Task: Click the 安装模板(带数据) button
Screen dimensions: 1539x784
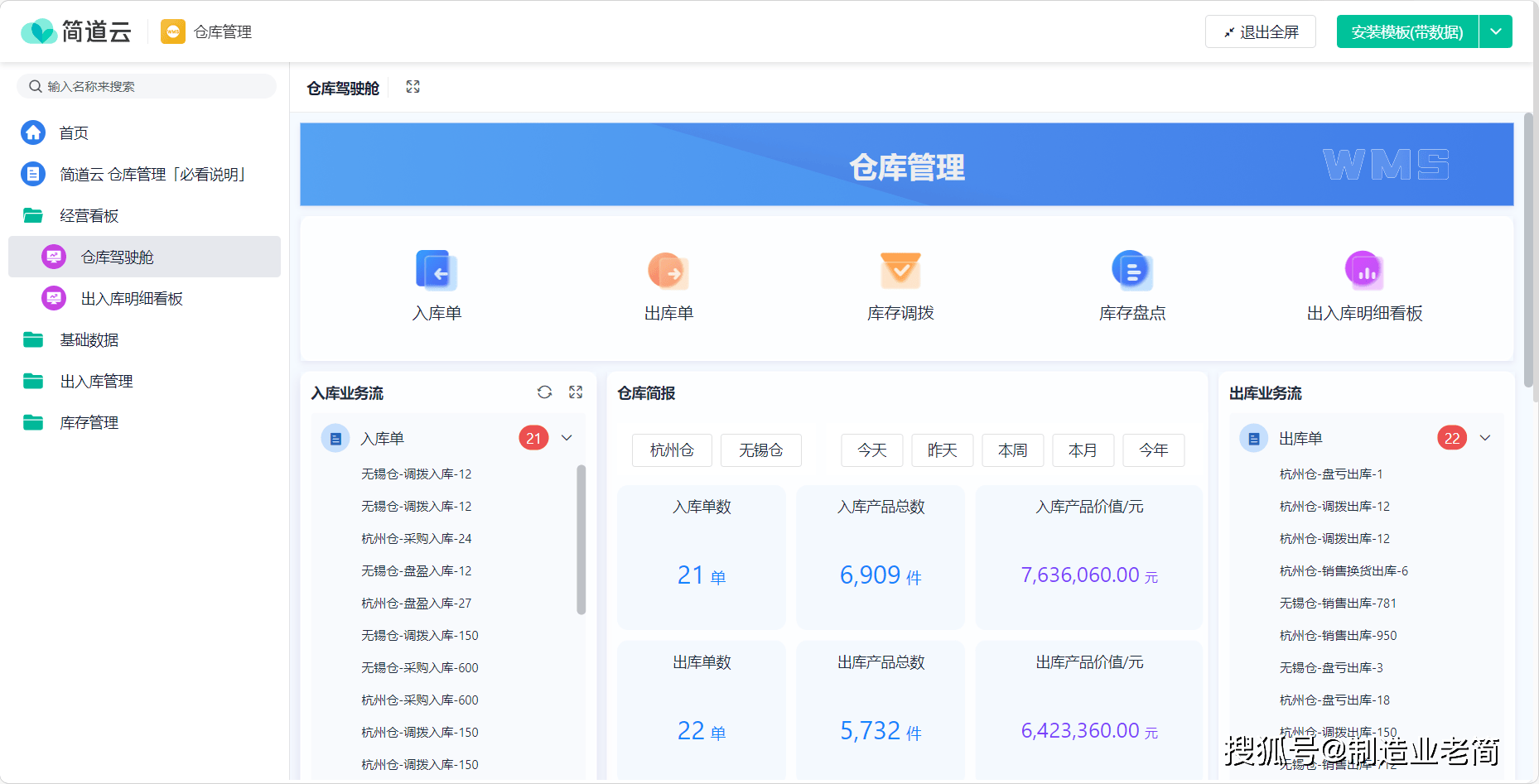Action: [1406, 31]
